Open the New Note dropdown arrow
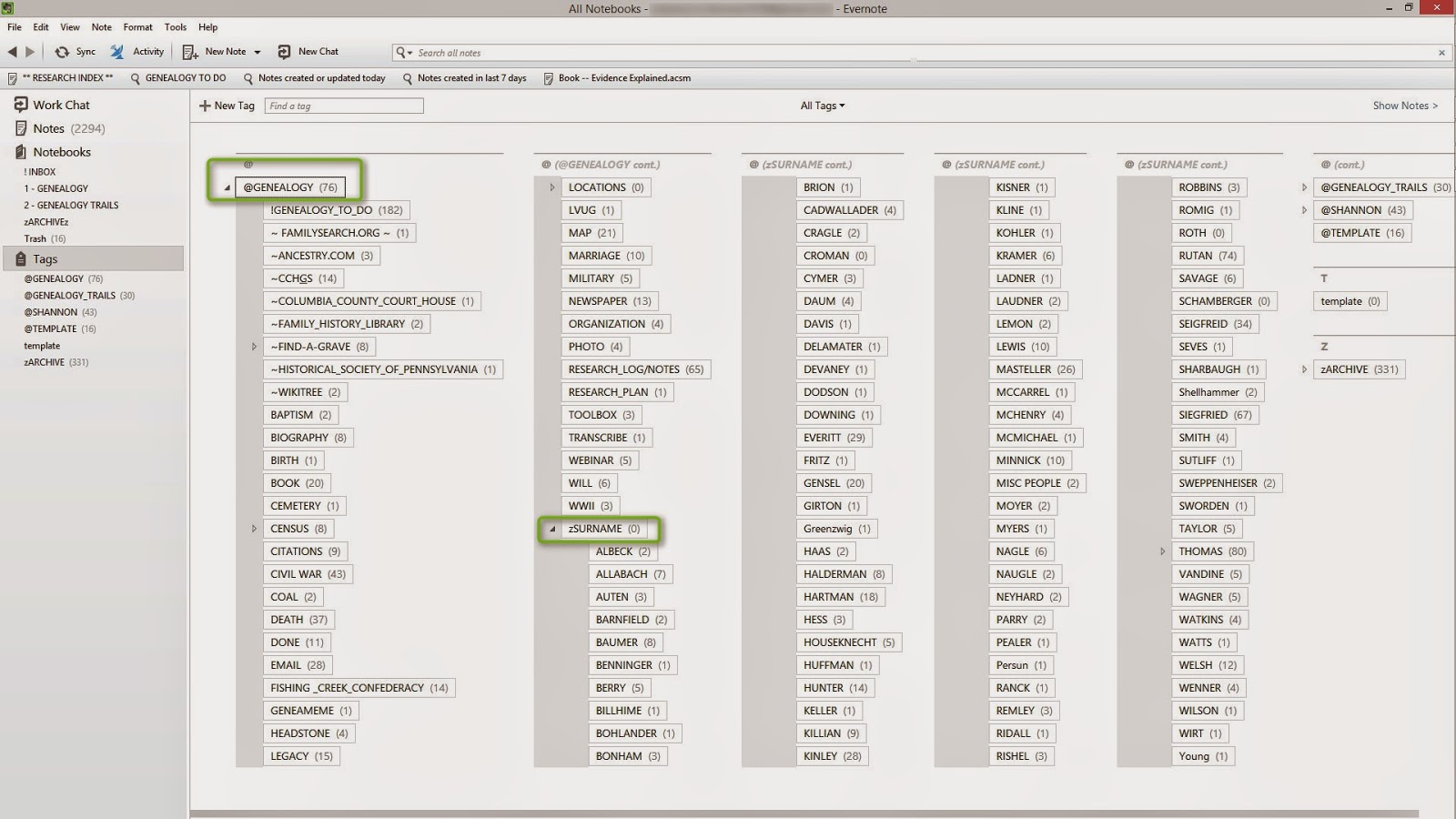This screenshot has width=1456, height=819. coord(258,53)
